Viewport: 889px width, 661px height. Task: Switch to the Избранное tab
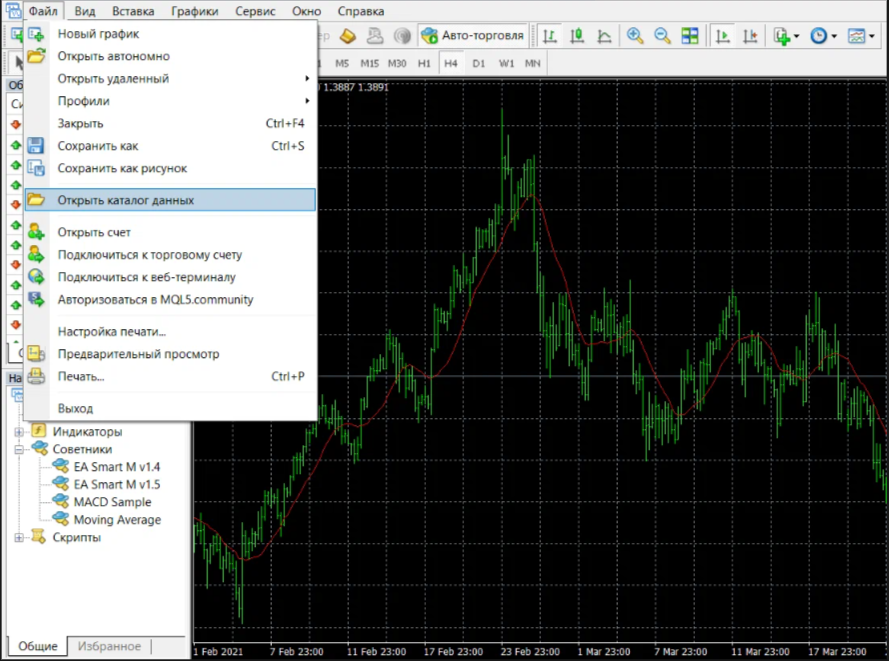coord(109,646)
